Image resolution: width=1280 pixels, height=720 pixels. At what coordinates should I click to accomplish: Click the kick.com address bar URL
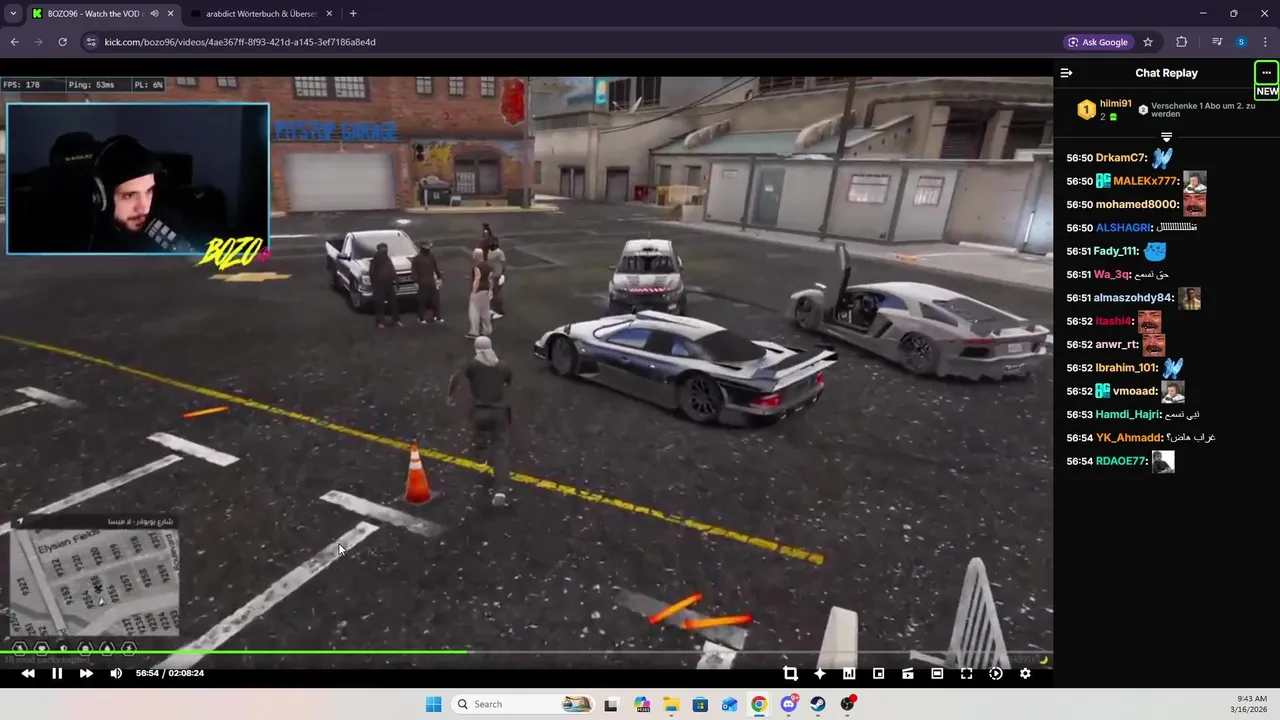click(240, 42)
